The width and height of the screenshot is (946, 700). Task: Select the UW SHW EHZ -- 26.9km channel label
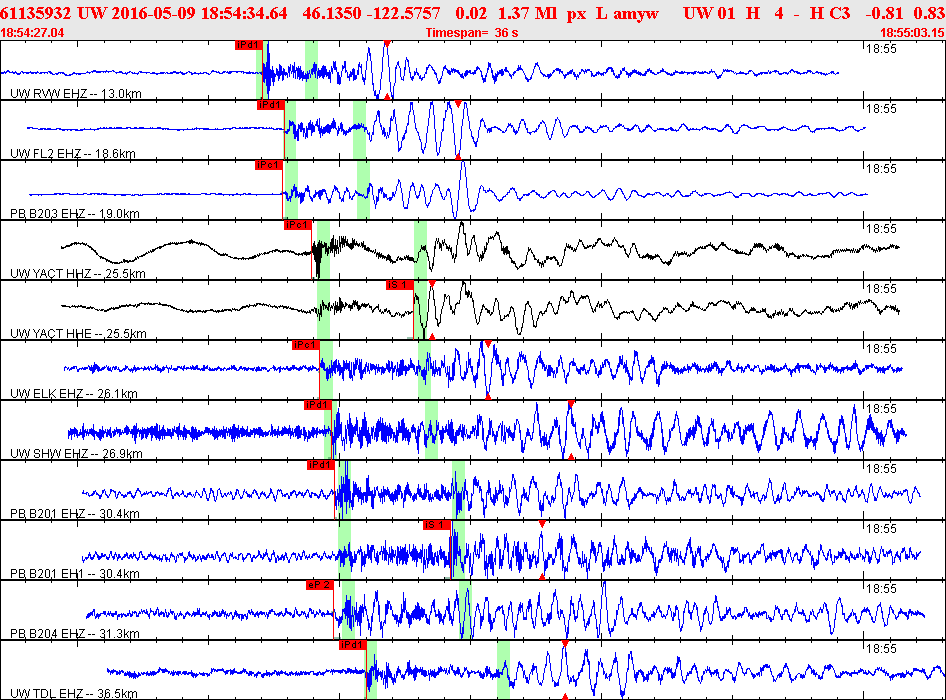(x=76, y=453)
